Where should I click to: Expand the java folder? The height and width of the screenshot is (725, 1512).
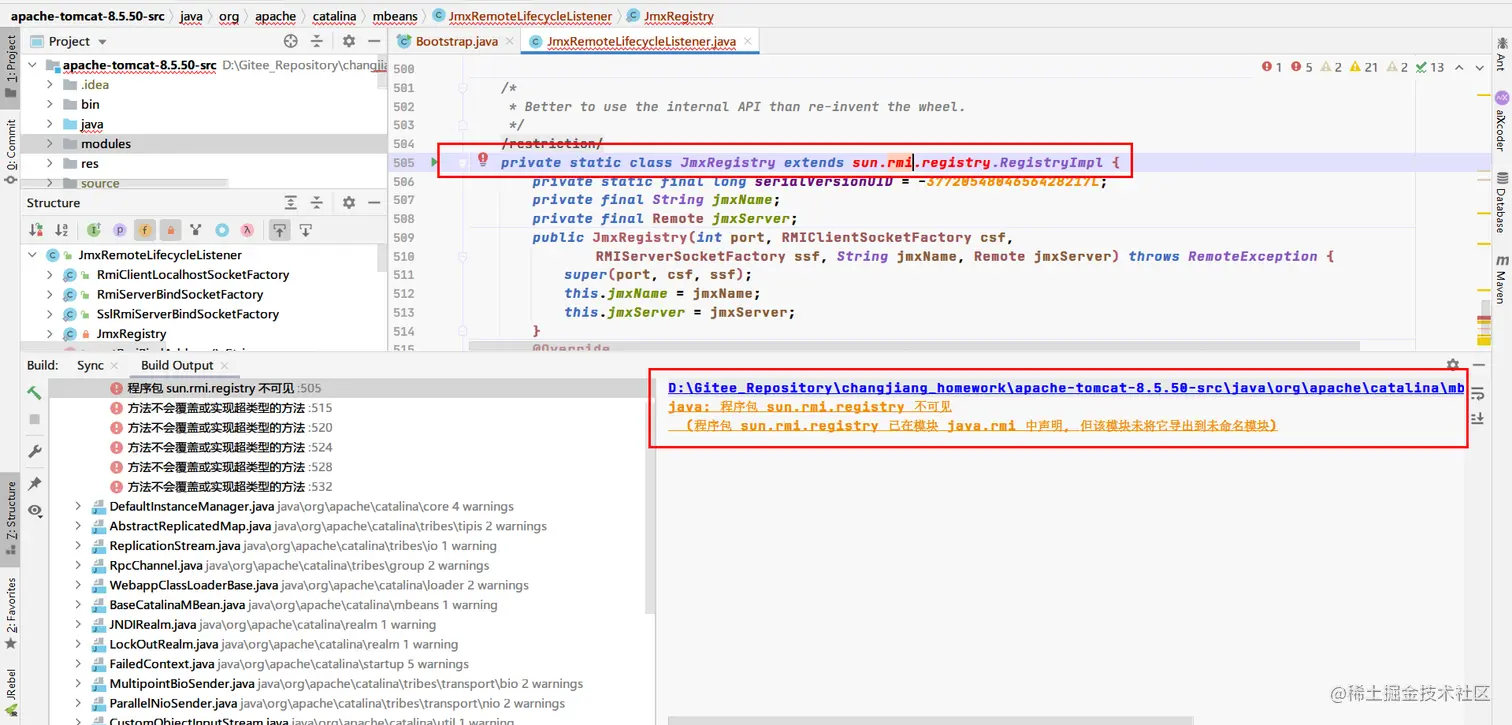[50, 124]
